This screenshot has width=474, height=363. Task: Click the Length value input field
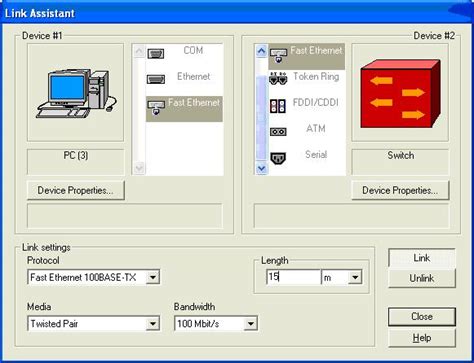click(294, 277)
